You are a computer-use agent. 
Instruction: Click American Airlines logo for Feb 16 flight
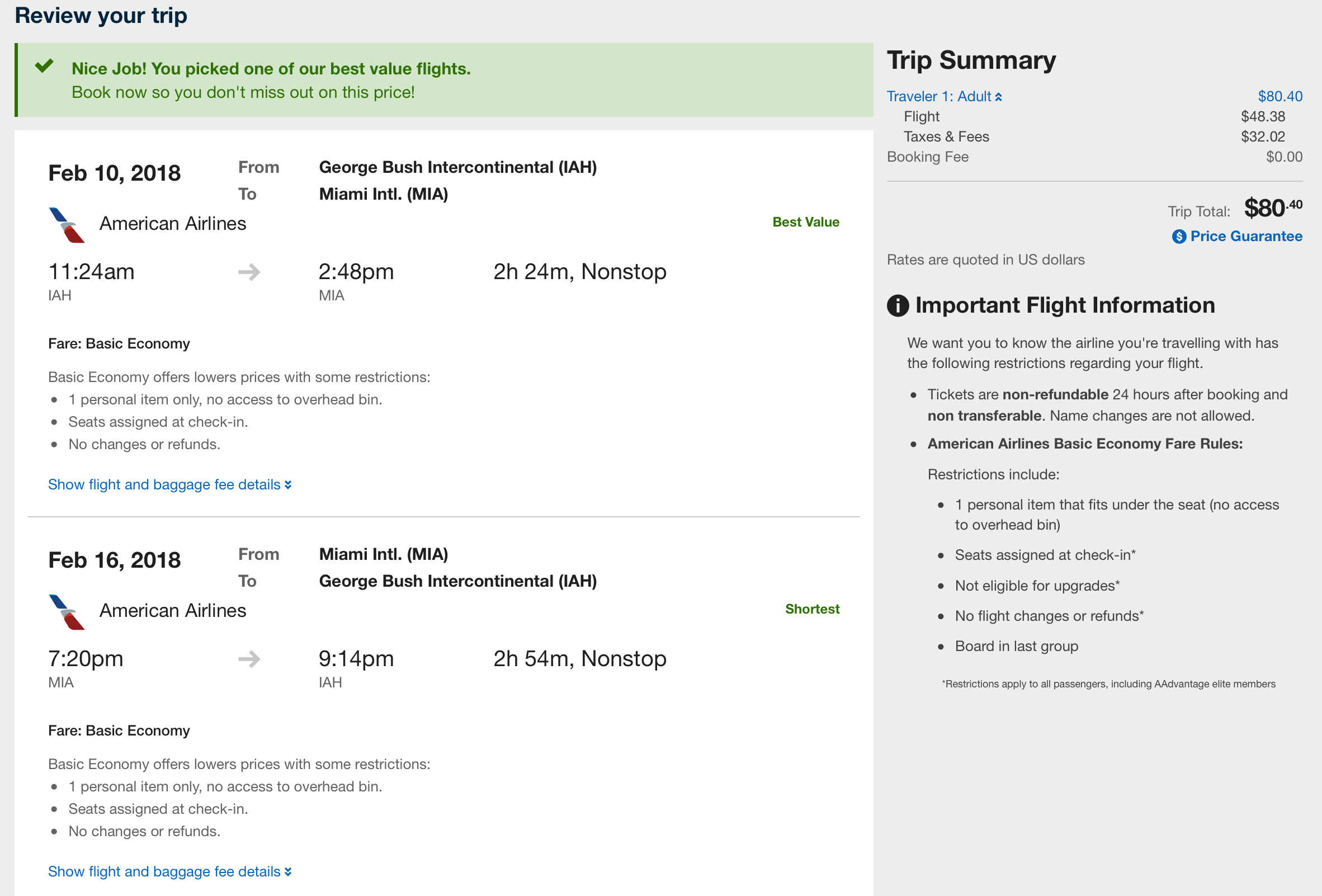tap(67, 612)
